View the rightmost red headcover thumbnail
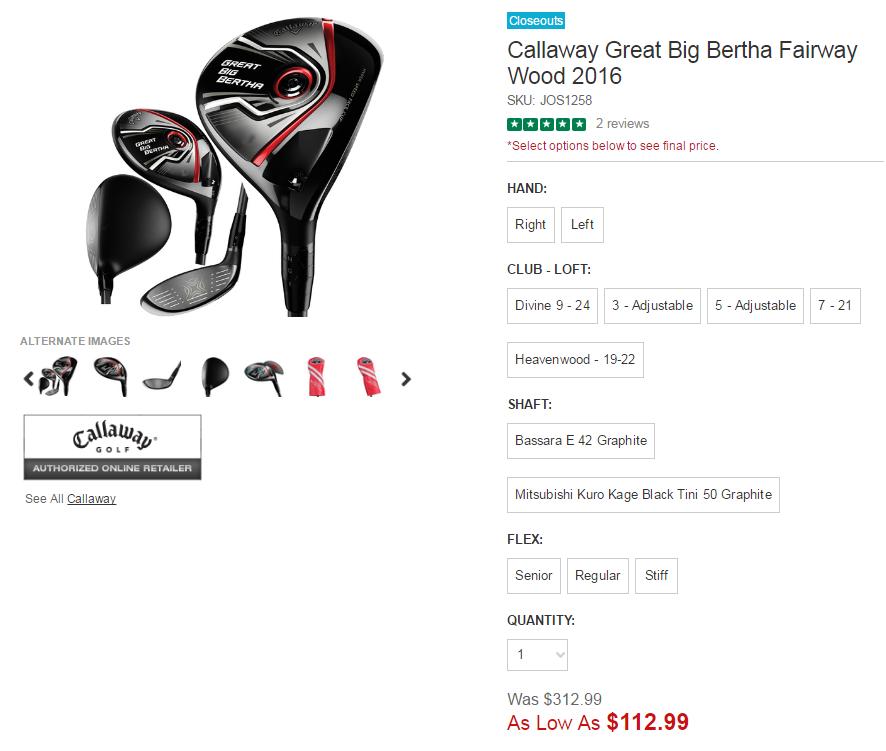The height and width of the screenshot is (751, 886). click(x=366, y=377)
